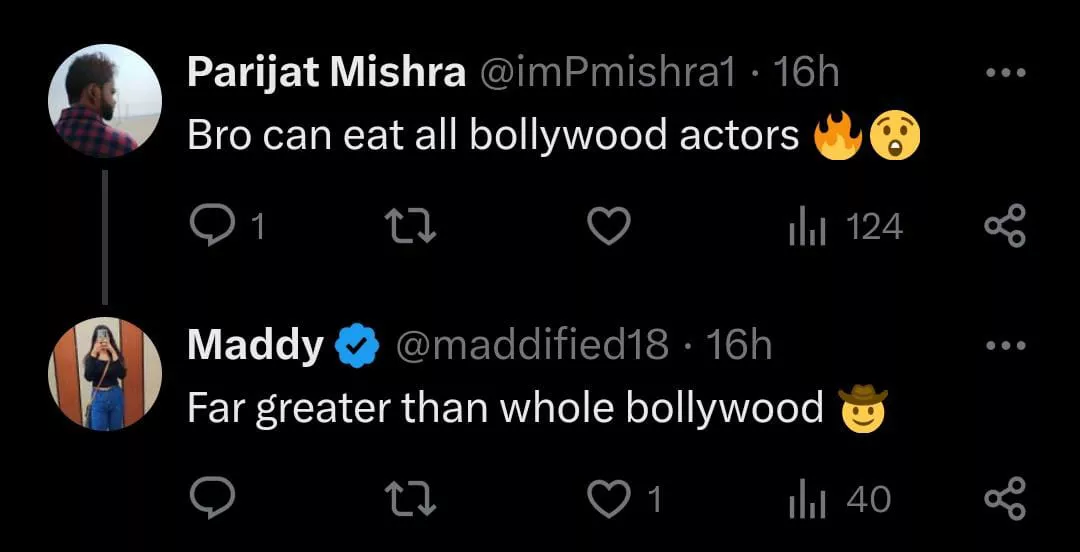Screen dimensions: 1080x552
Task: Visit the @imPmishra1 handle
Action: pyautogui.click(x=610, y=72)
